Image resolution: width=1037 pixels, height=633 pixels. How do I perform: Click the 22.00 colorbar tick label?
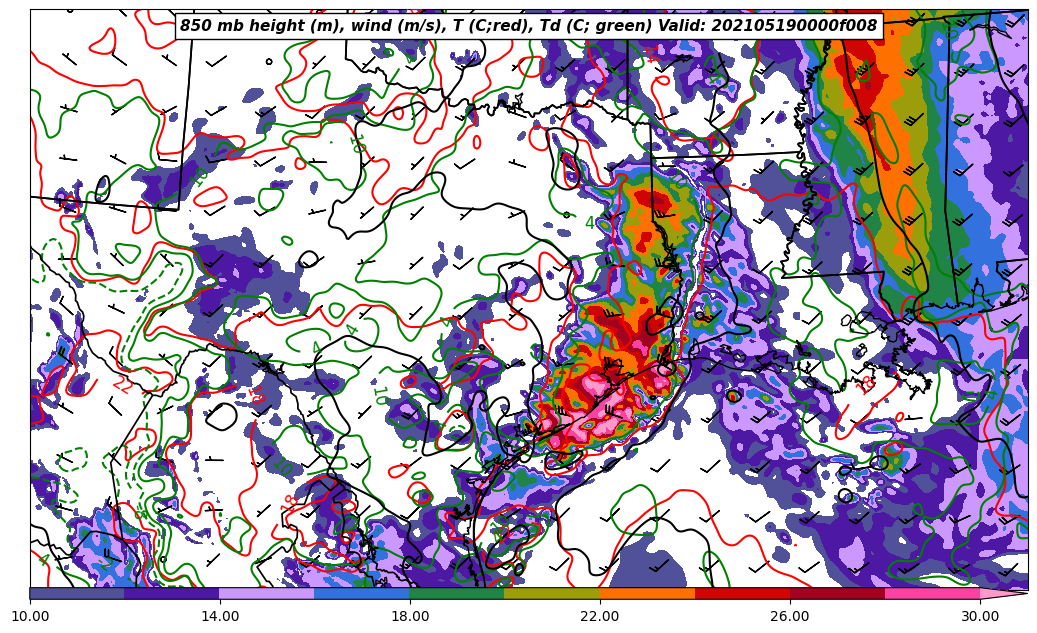click(600, 616)
